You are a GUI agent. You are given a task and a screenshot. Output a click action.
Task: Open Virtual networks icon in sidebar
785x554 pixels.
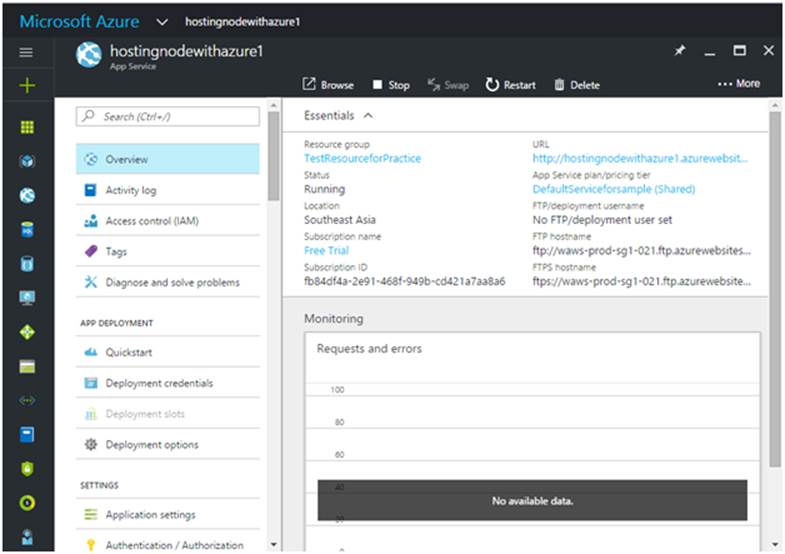pyautogui.click(x=27, y=400)
